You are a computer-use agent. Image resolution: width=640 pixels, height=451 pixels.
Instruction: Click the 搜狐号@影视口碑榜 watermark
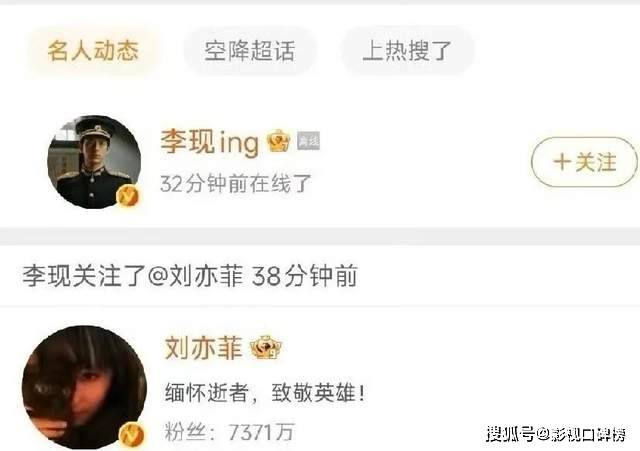point(556,434)
